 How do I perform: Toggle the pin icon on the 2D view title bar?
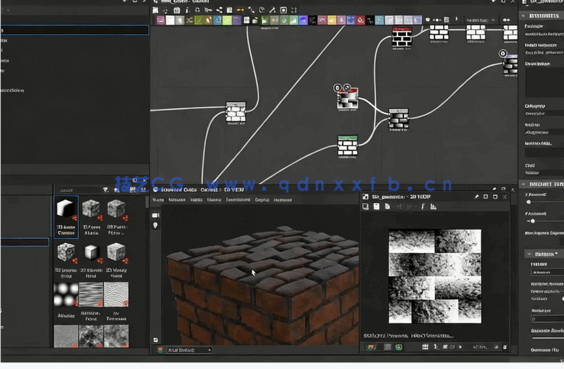coord(477,197)
